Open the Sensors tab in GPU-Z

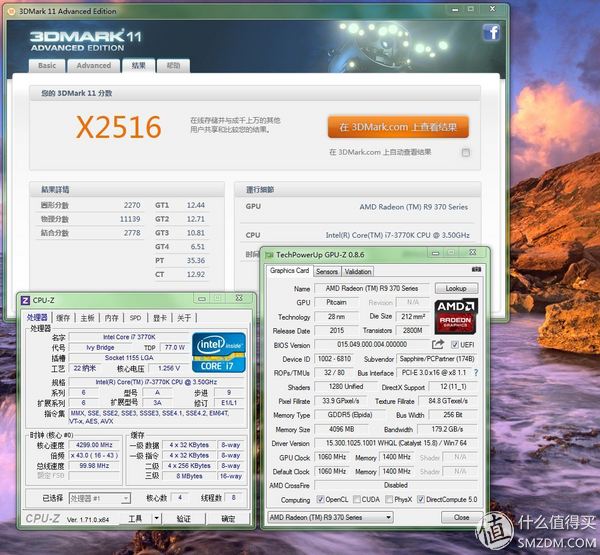(x=327, y=271)
